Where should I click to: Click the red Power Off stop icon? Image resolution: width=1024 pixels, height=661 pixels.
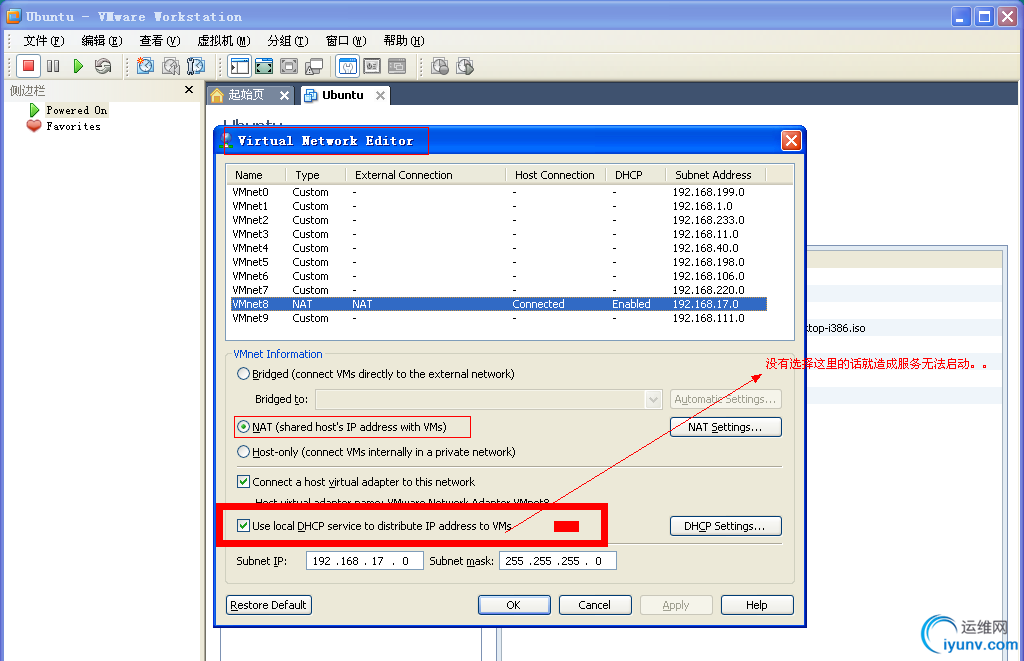[28, 66]
